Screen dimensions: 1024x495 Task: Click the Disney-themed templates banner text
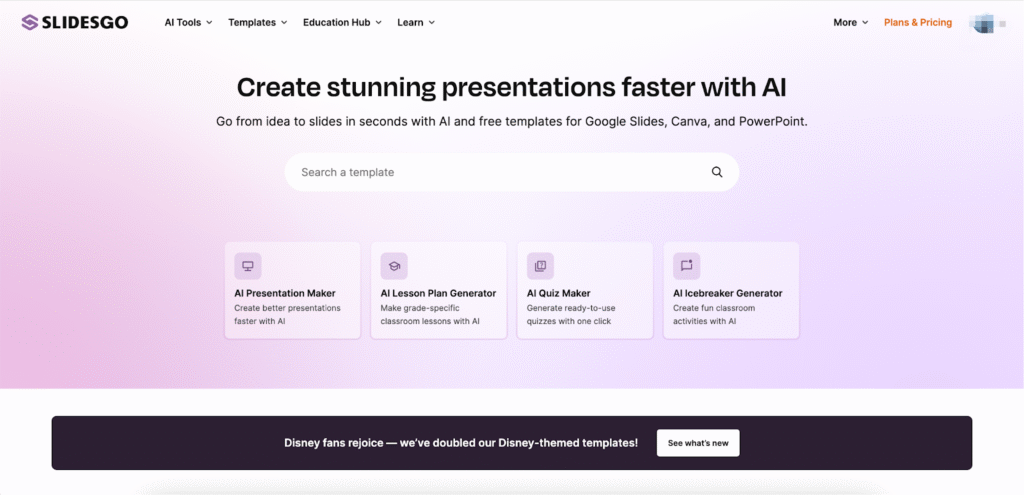(x=460, y=443)
